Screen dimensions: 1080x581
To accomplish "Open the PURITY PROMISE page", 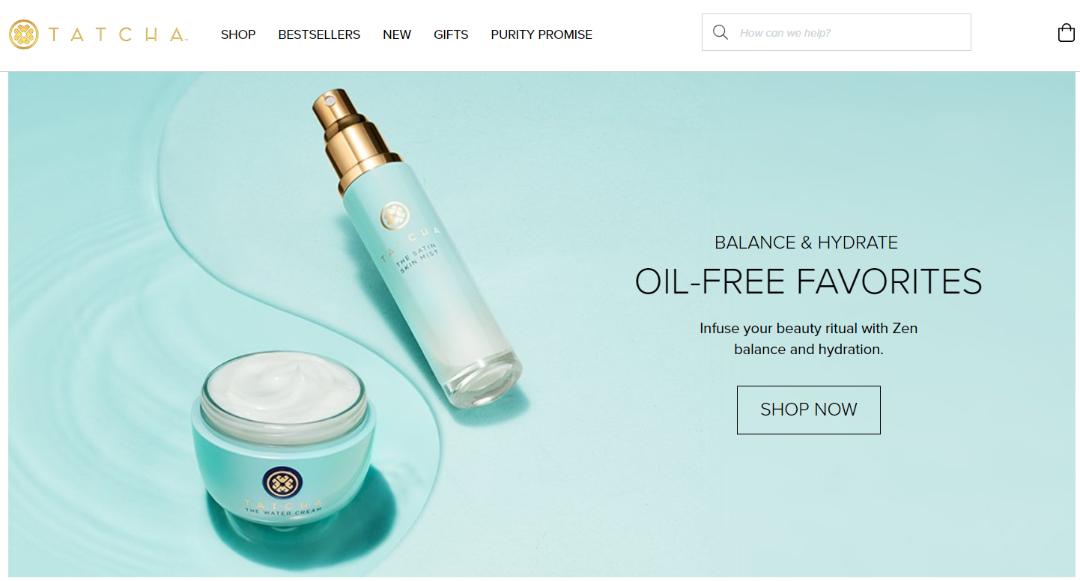I will (x=541, y=34).
